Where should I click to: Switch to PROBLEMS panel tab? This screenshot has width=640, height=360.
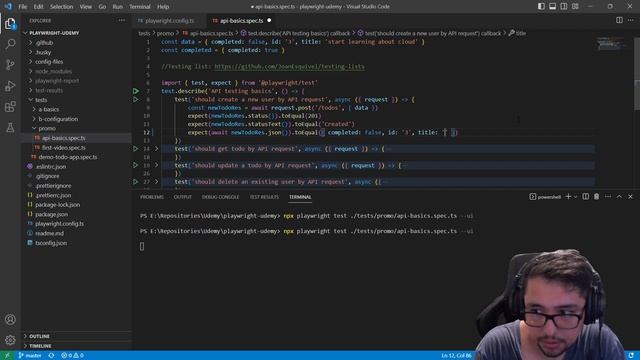(x=152, y=197)
